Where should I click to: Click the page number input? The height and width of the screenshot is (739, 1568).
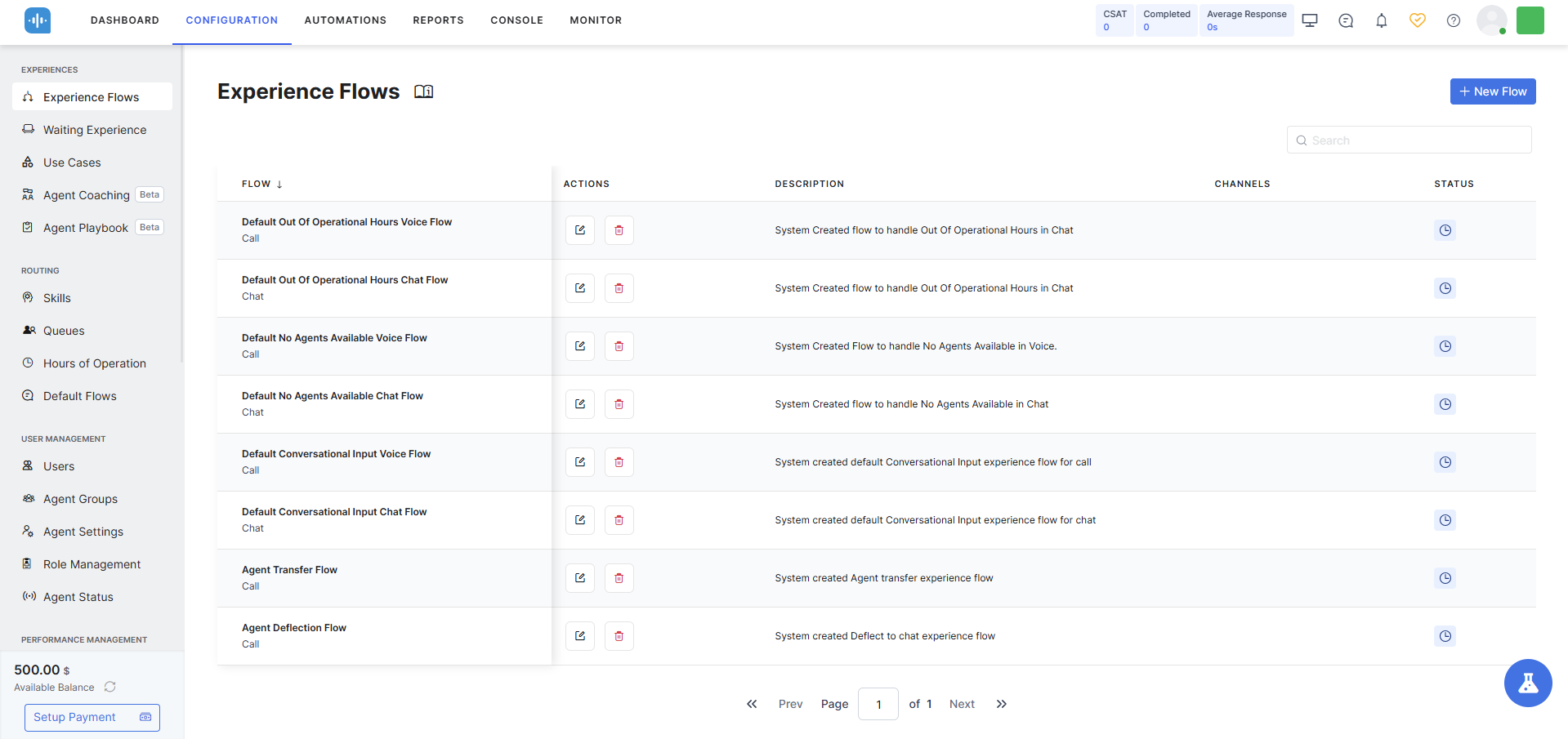click(878, 704)
